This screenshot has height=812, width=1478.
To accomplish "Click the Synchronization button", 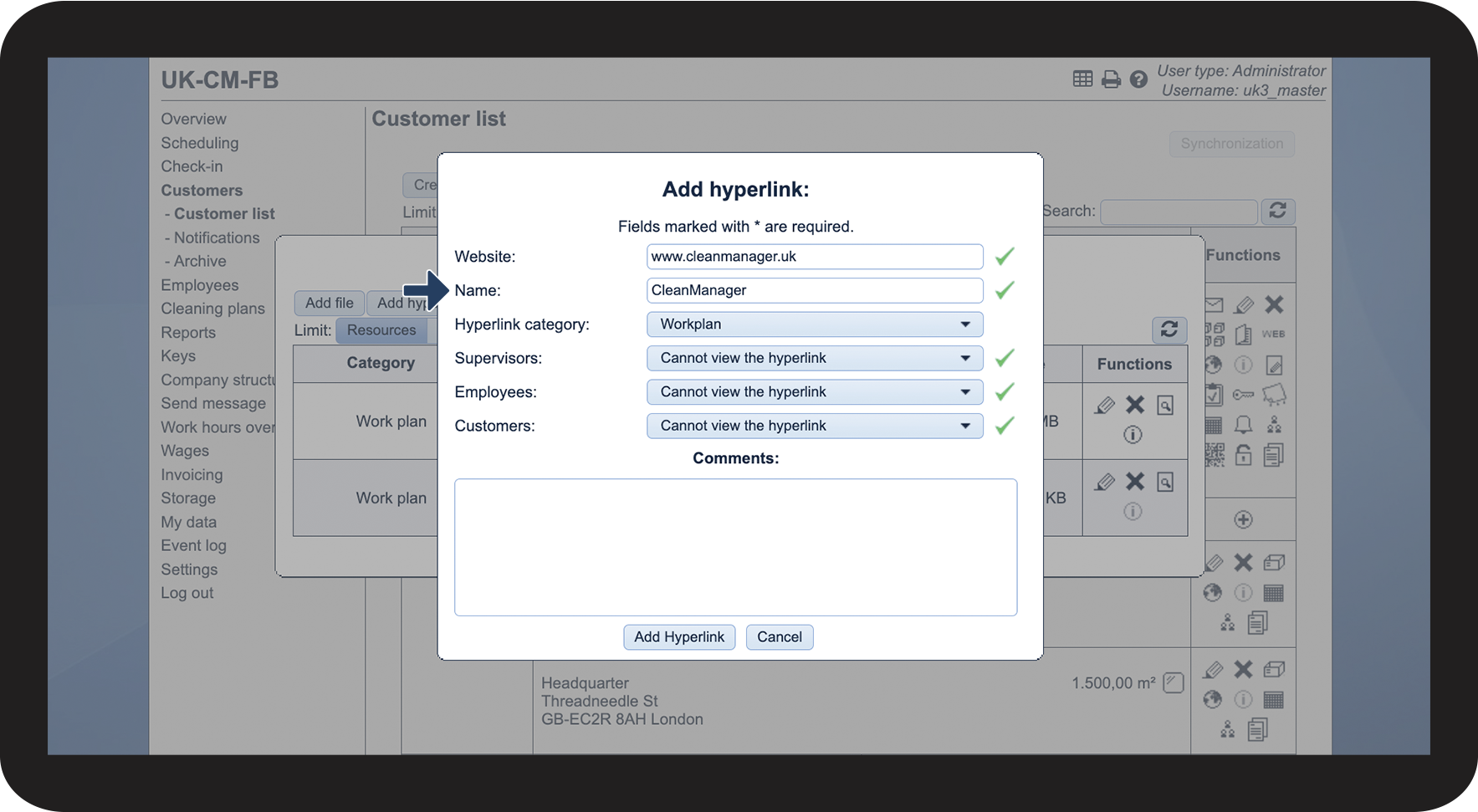I will coord(1232,144).
